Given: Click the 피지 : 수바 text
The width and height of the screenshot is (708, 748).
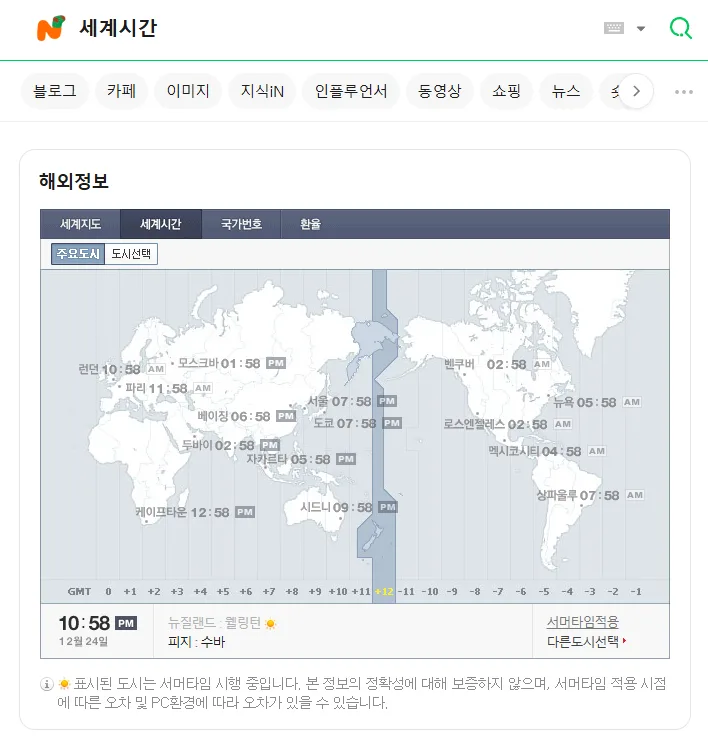Looking at the screenshot, I should (x=196, y=642).
